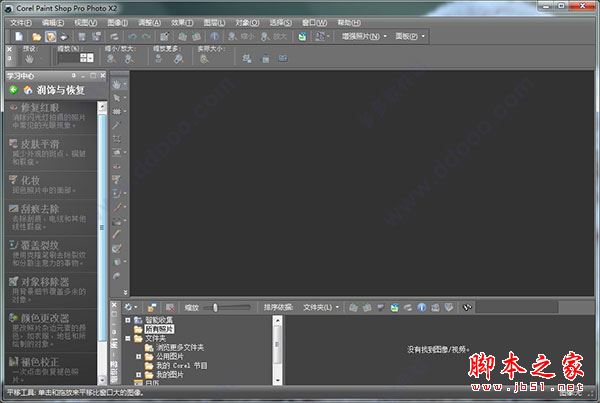The height and width of the screenshot is (403, 600).
Task: Close the 学习中心 panel
Action: [x=103, y=76]
